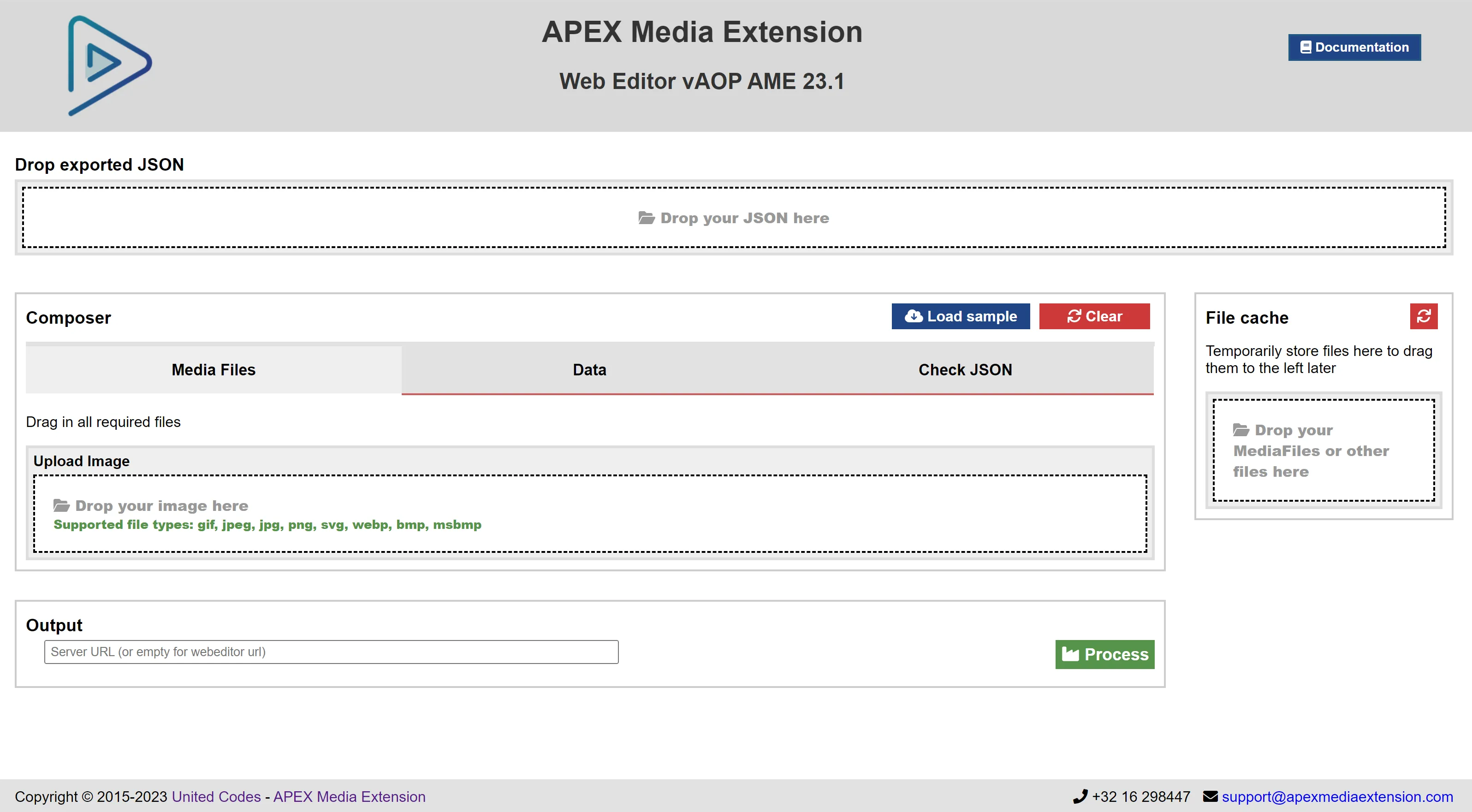Click the APEX Media Extension play logo
Image resolution: width=1472 pixels, height=812 pixels.
tap(110, 66)
